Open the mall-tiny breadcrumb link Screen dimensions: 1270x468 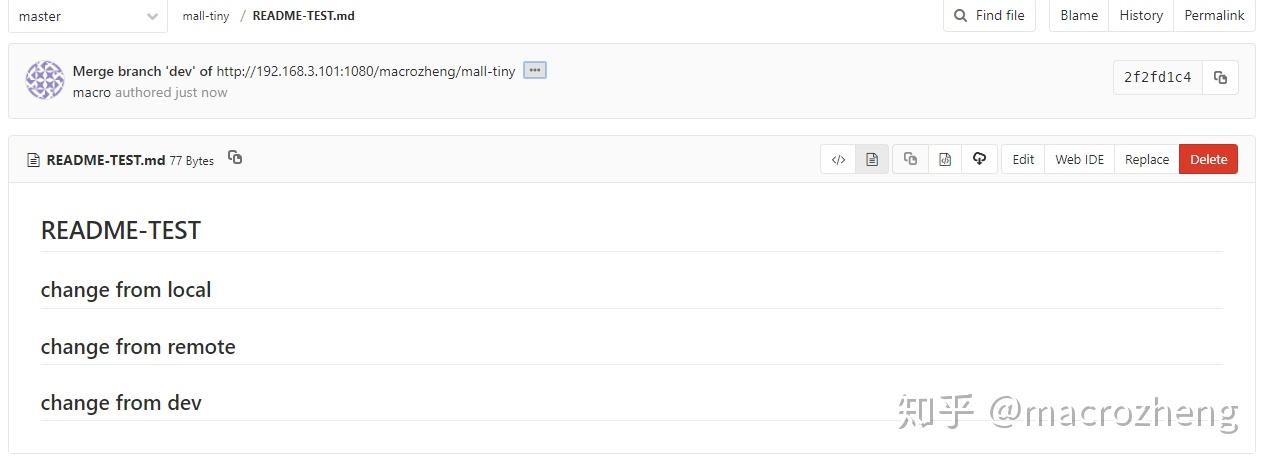point(206,16)
